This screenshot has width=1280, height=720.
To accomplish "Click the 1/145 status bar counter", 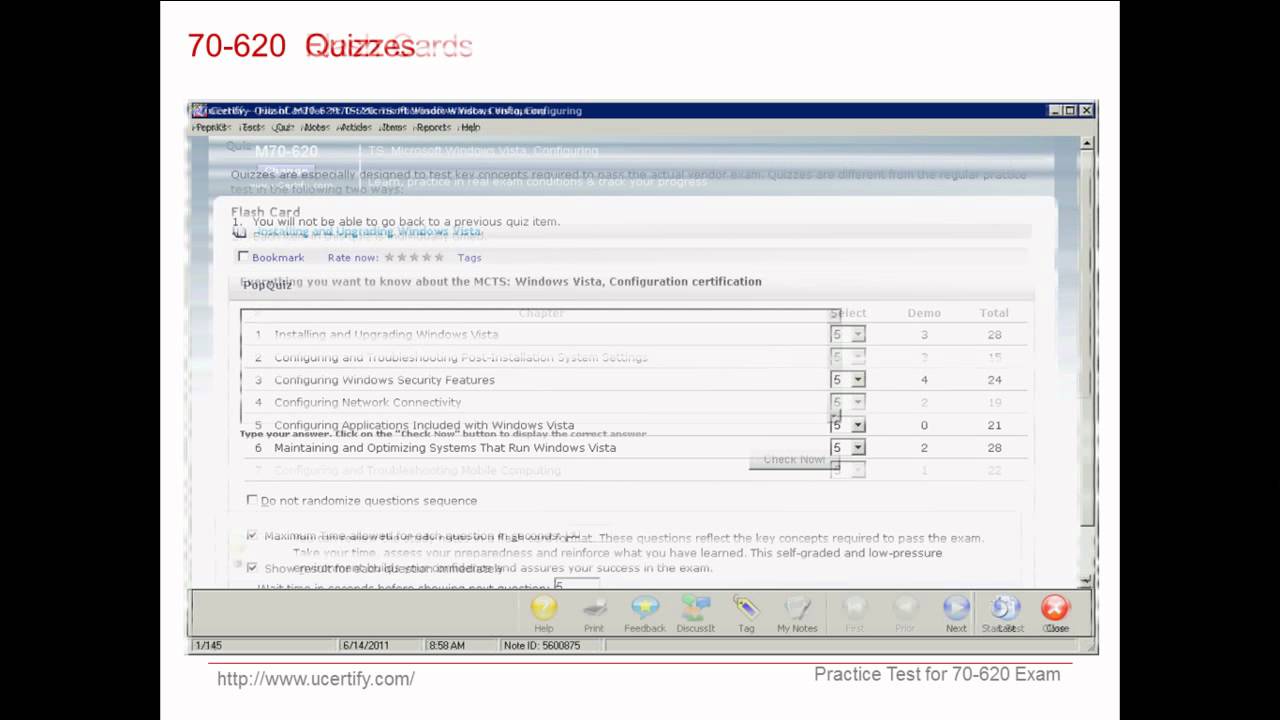I will tap(209, 645).
